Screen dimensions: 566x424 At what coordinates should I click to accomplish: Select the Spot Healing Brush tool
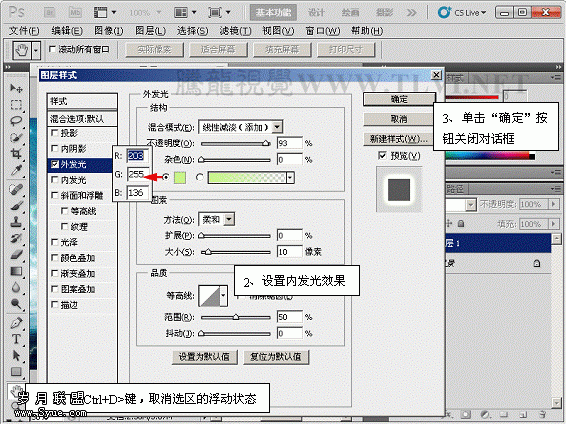point(16,189)
